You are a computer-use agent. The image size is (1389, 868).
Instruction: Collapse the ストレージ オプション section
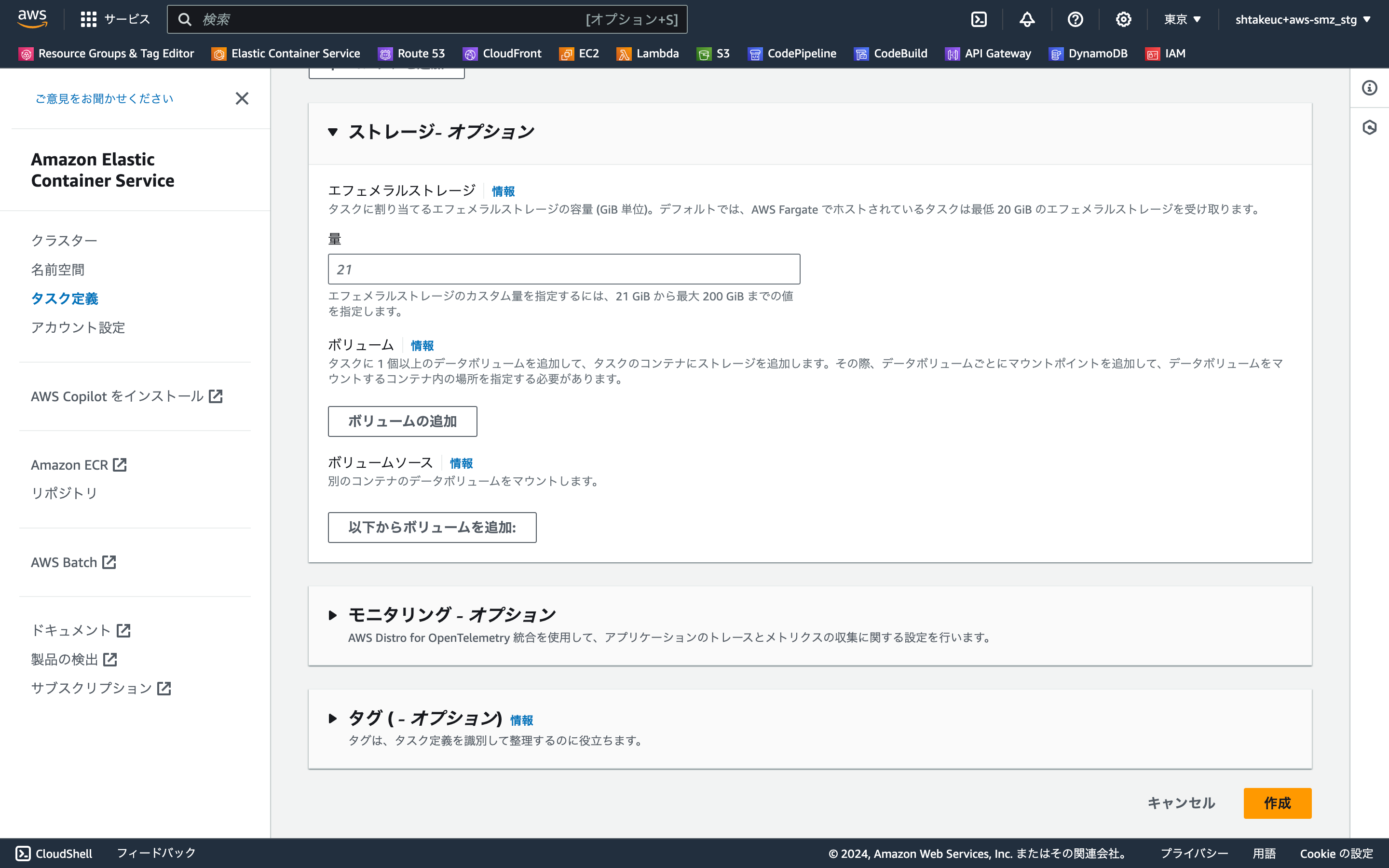pyautogui.click(x=333, y=132)
